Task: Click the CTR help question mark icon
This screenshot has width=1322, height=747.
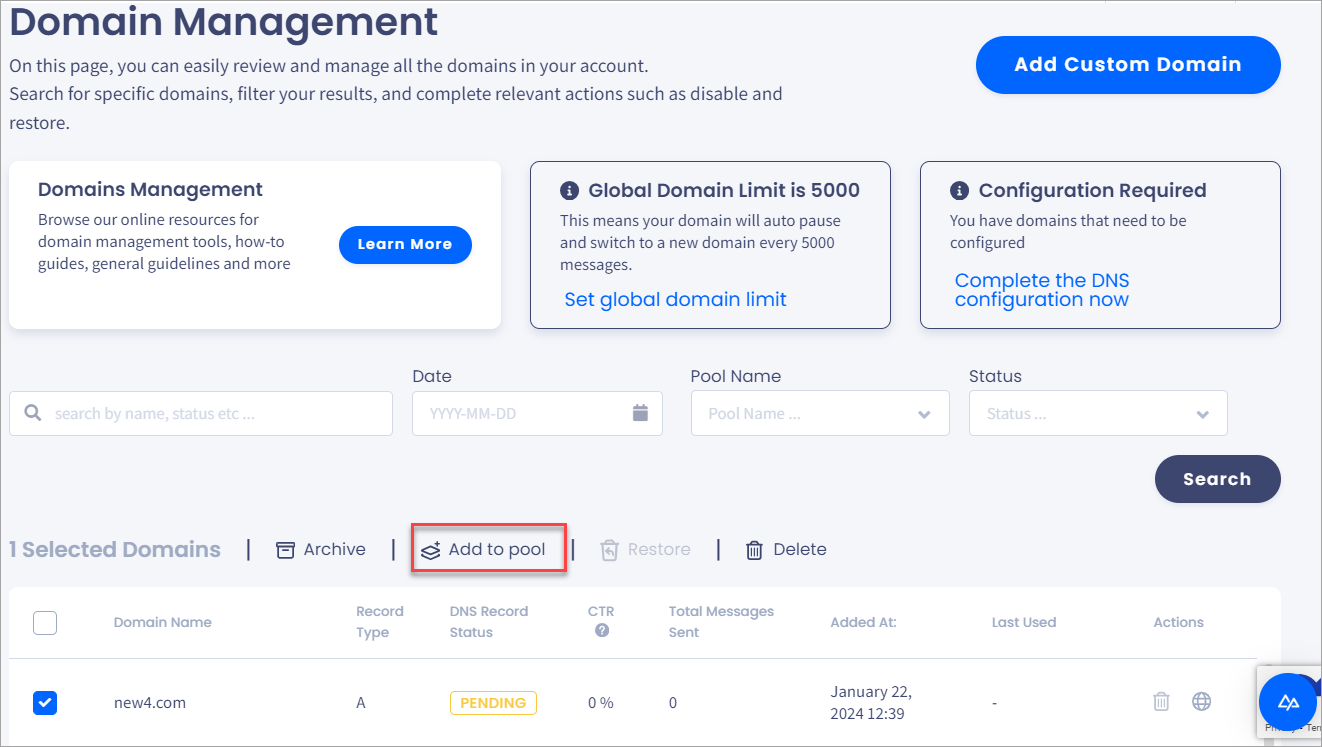Action: [601, 630]
